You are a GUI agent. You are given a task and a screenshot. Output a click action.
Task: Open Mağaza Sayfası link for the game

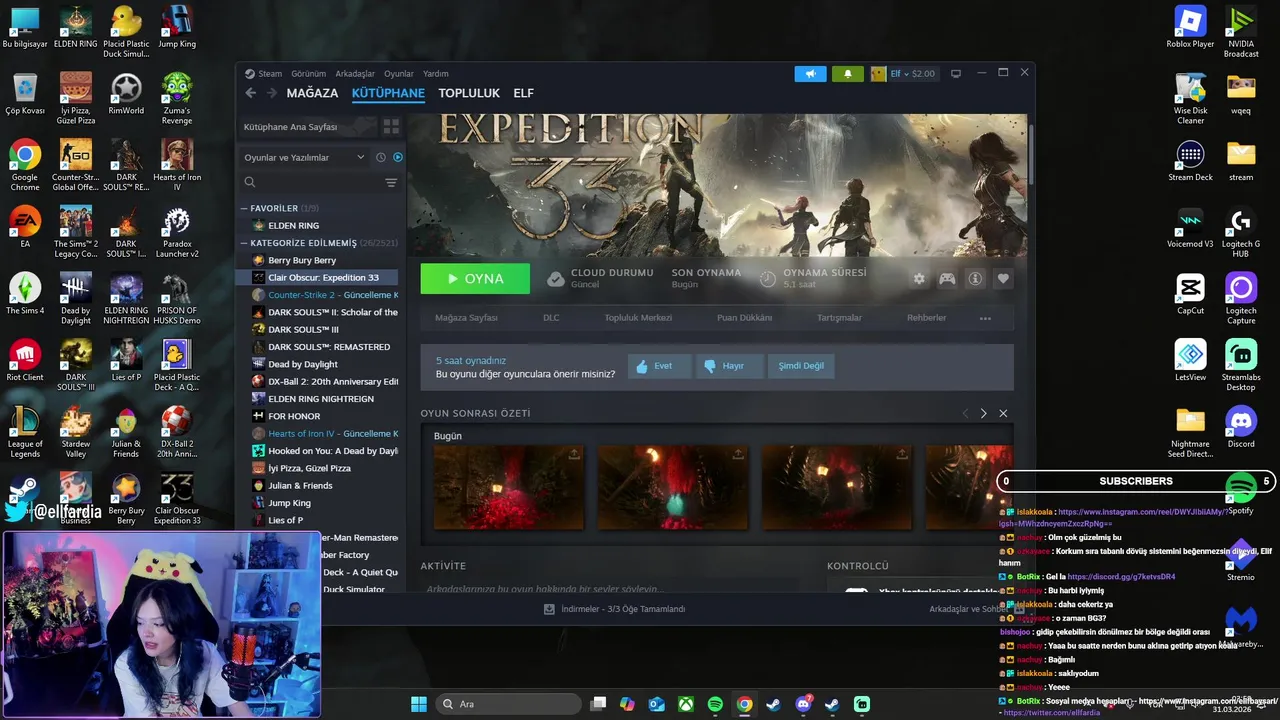click(466, 318)
